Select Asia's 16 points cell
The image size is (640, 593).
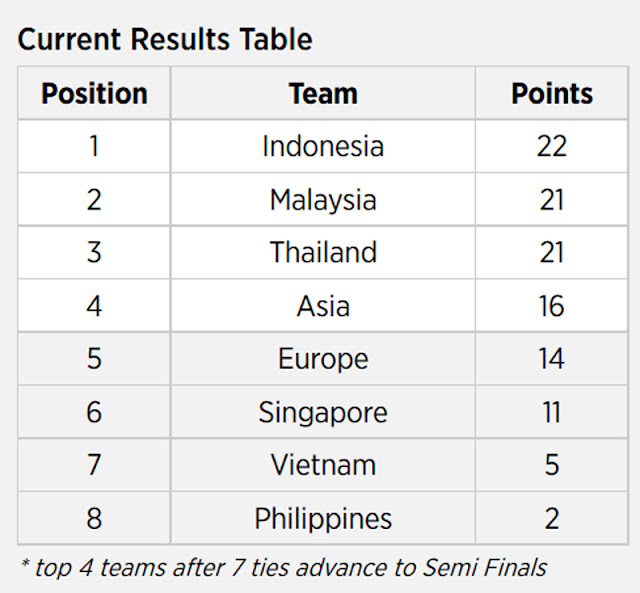tap(551, 306)
